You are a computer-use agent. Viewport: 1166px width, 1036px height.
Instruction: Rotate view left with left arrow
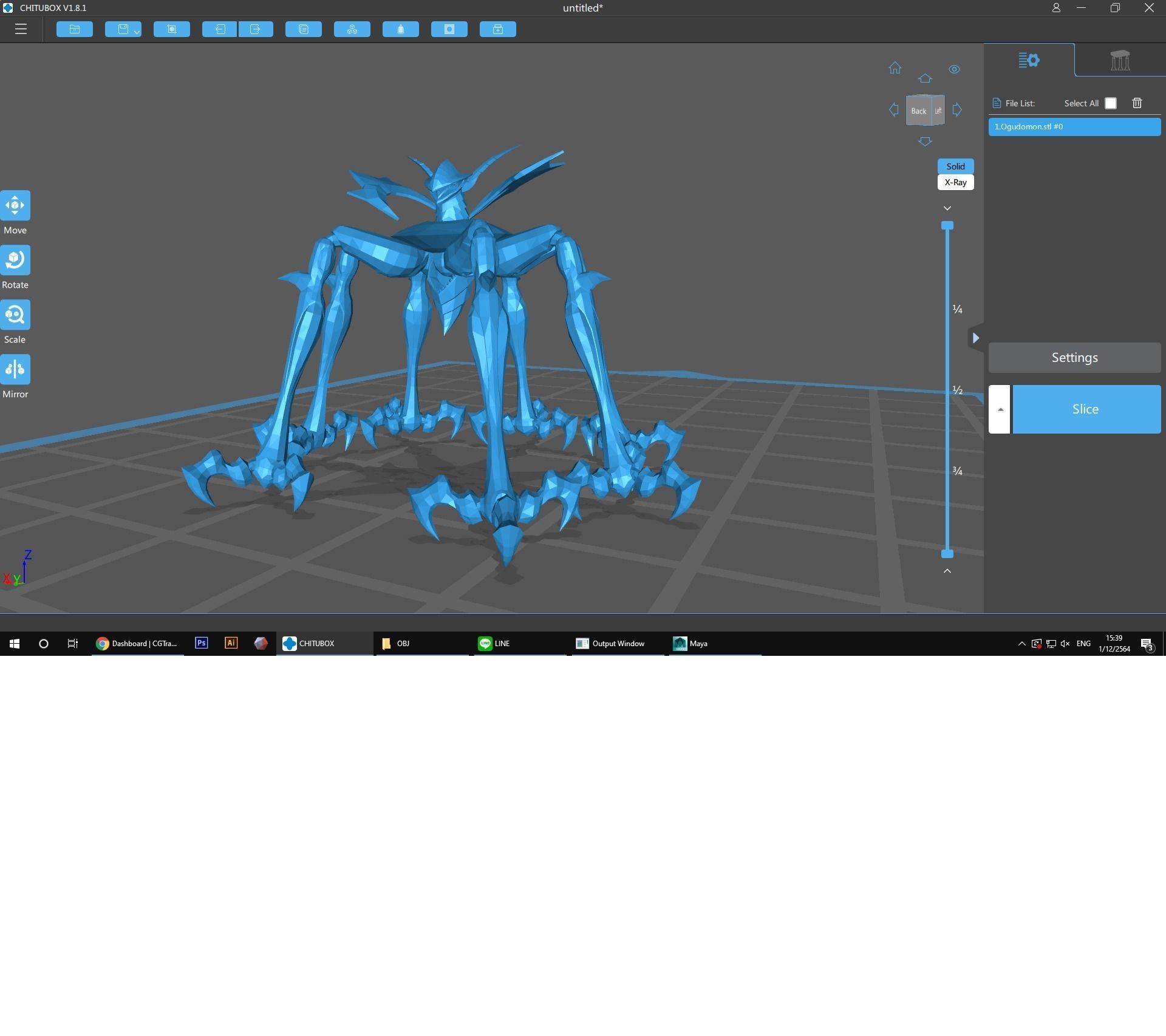tap(894, 110)
